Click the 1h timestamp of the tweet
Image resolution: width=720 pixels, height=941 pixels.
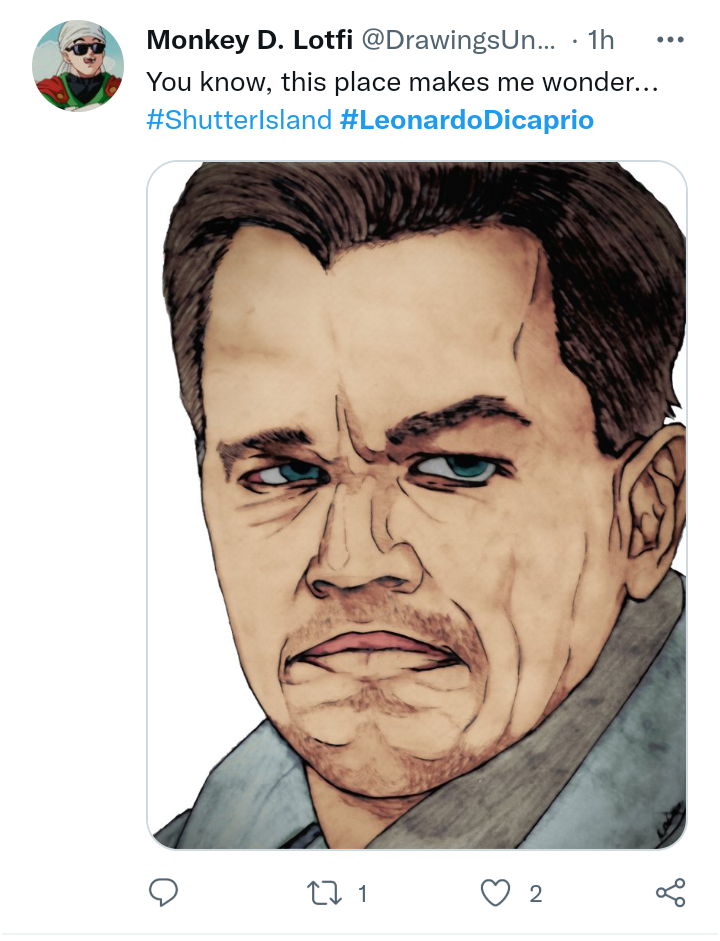point(601,40)
